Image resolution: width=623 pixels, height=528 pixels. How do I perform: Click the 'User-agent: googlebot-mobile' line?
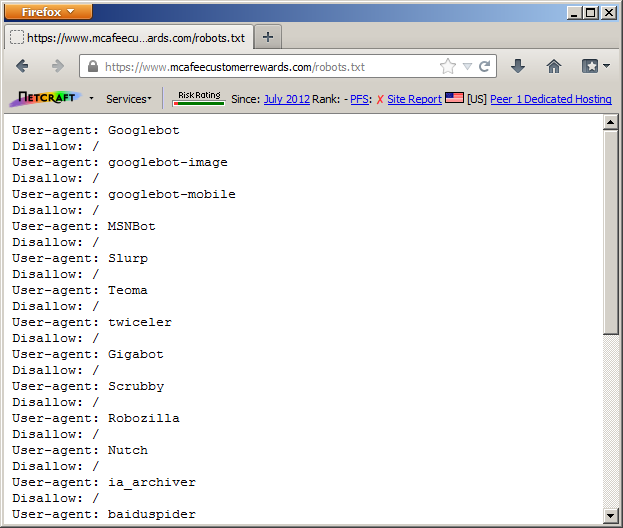(x=124, y=194)
